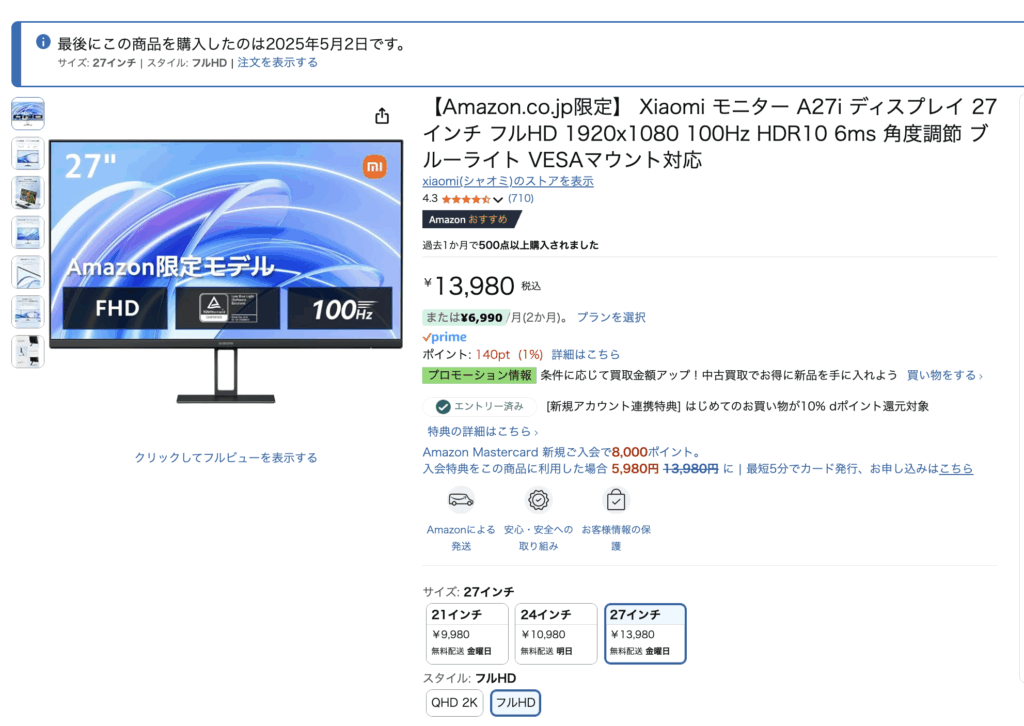Click the Amazon Mastercard 新規ご入会 link
The width and height of the screenshot is (1024, 726).
coord(562,452)
